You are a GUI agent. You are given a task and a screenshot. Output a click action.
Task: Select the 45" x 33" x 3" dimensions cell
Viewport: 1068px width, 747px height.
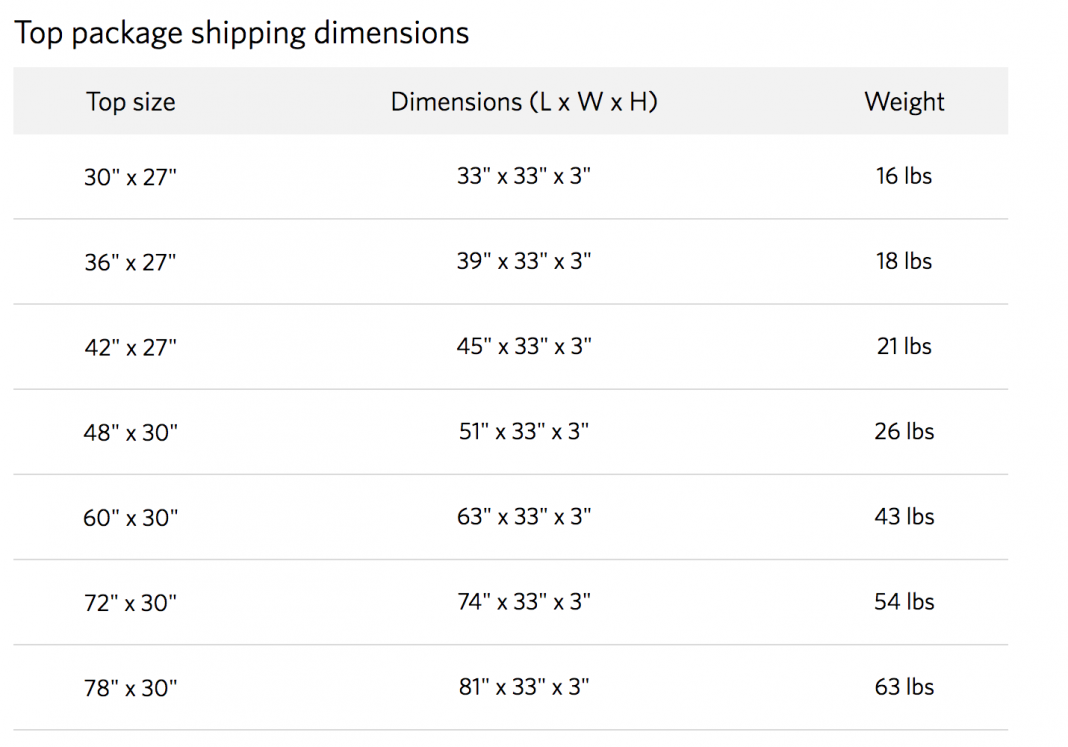coord(524,347)
